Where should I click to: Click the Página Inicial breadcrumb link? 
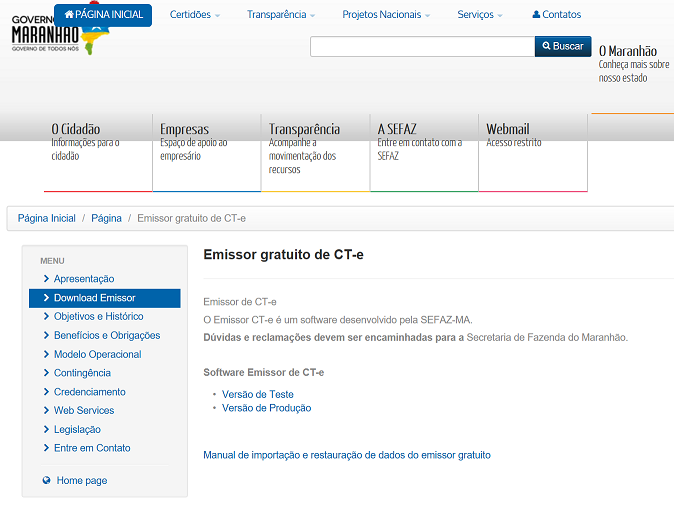pos(46,218)
